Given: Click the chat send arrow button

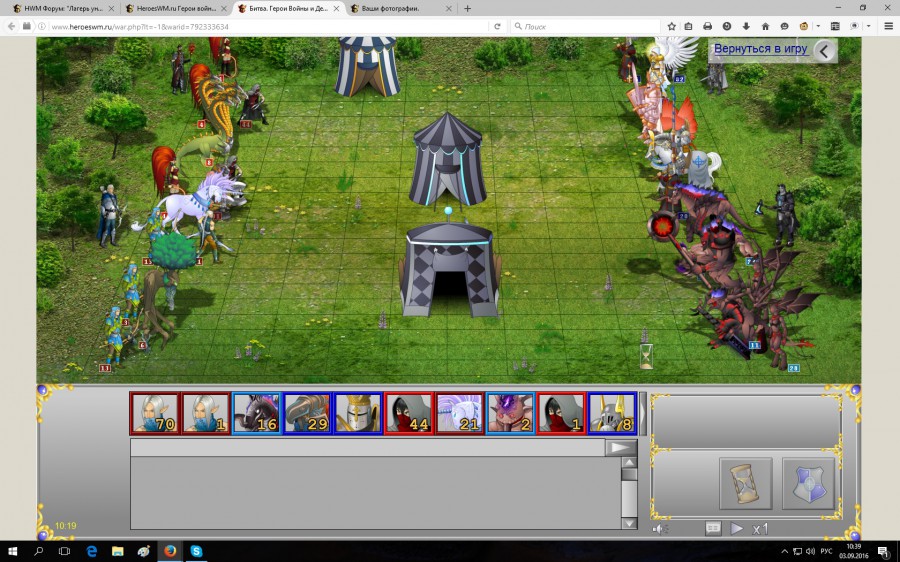Looking at the screenshot, I should [x=621, y=448].
